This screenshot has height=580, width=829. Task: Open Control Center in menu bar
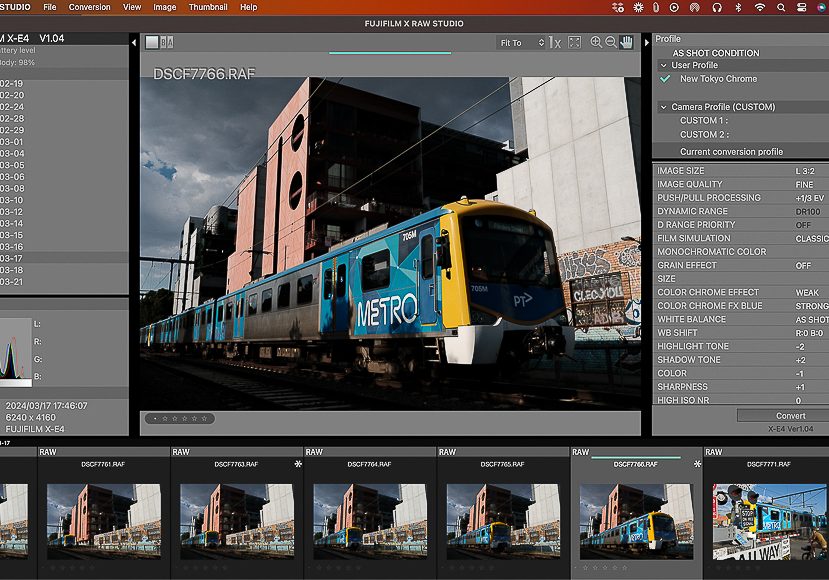(802, 7)
